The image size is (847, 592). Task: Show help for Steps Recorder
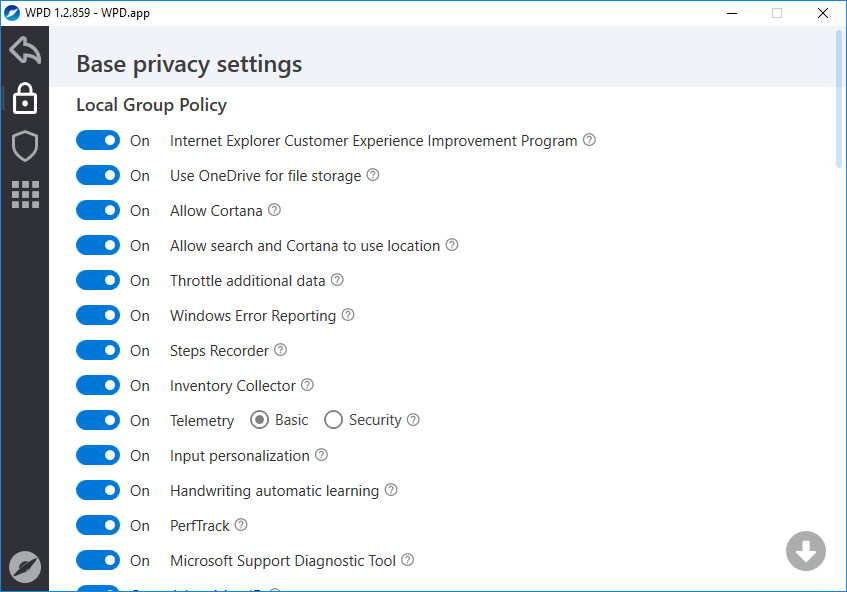[x=280, y=350]
